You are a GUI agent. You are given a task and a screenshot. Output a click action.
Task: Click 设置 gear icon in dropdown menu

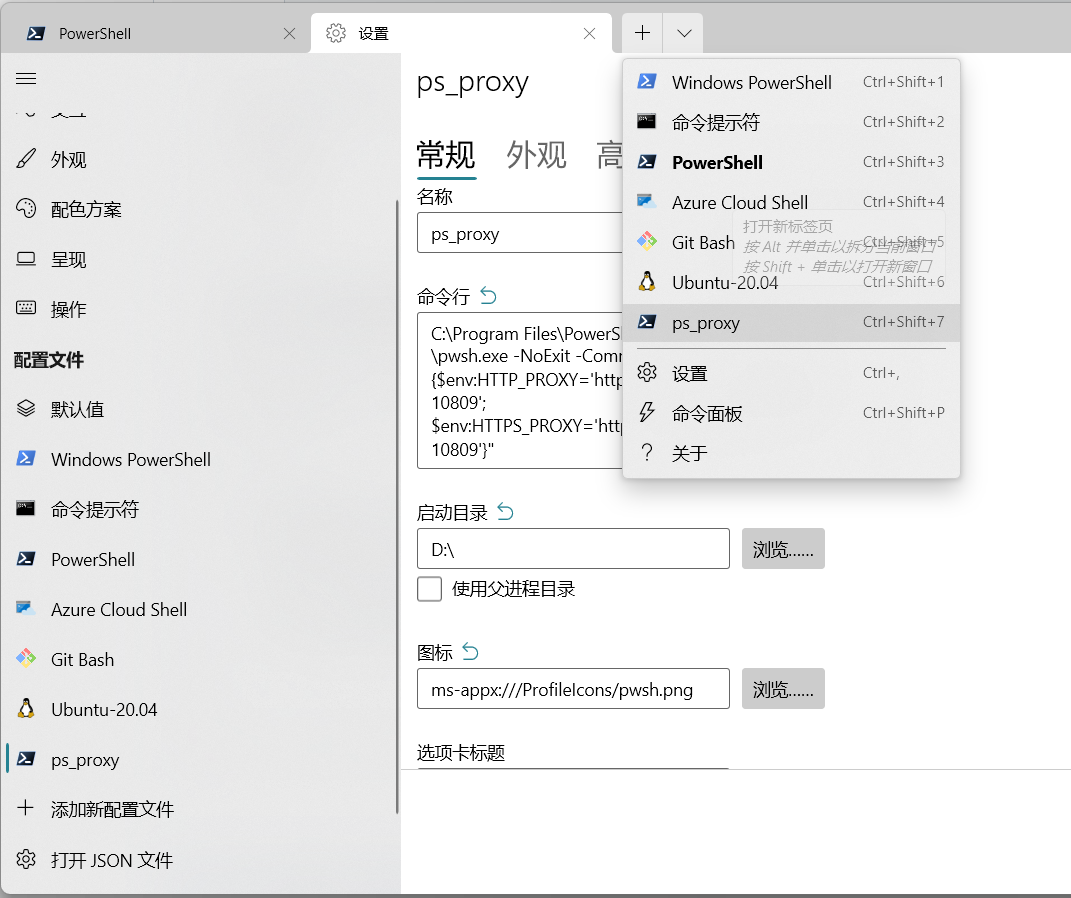pos(647,372)
